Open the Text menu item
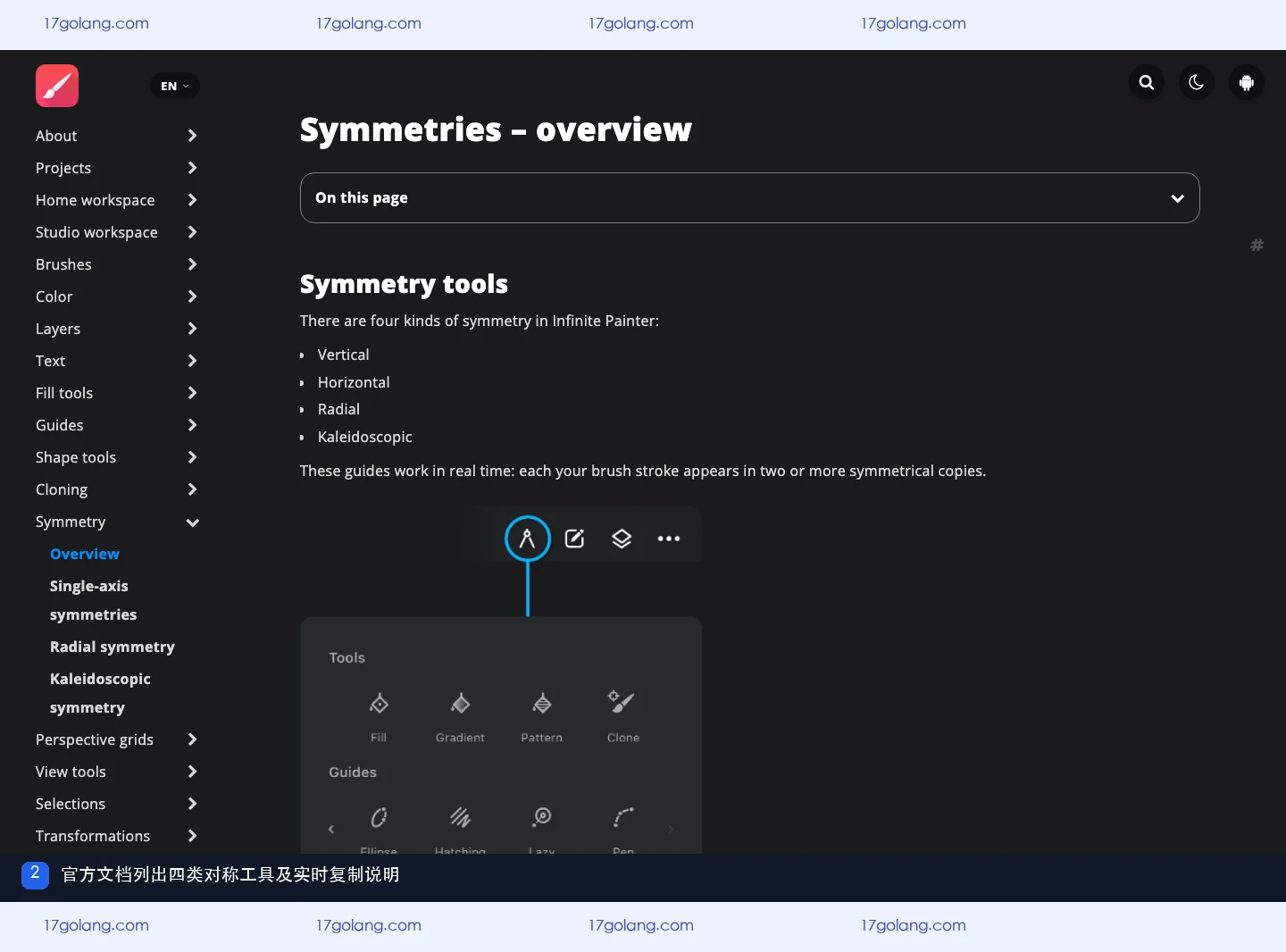 (x=50, y=361)
